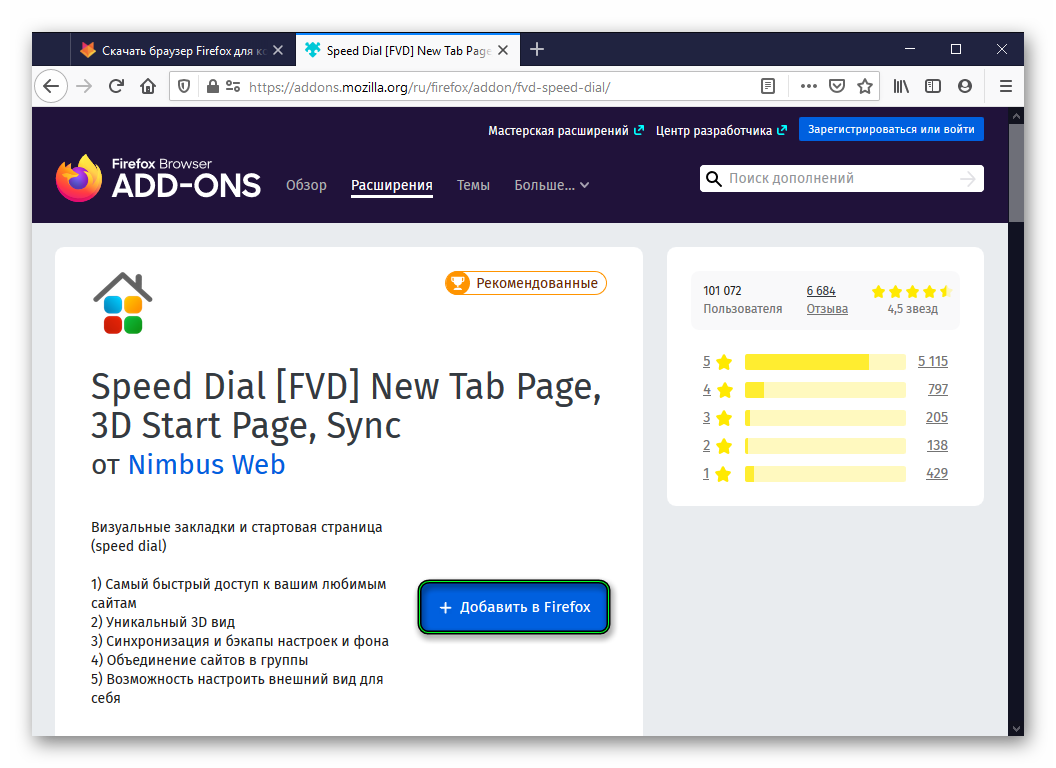Screen dimensions: 1056x768
Task: Open site permissions icon in address bar
Action: (233, 86)
